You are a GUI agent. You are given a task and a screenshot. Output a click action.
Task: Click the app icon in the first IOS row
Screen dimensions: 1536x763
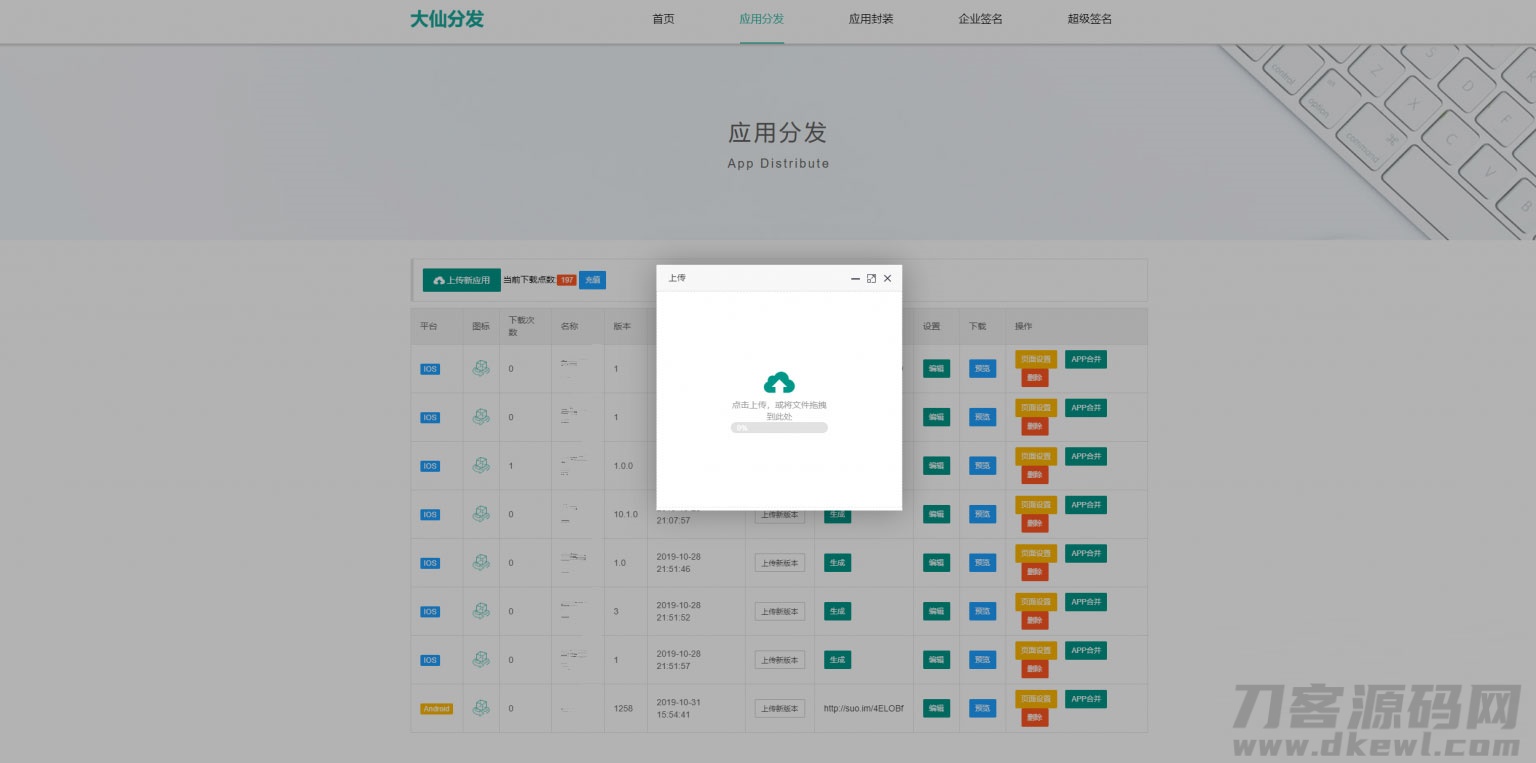[x=481, y=368]
